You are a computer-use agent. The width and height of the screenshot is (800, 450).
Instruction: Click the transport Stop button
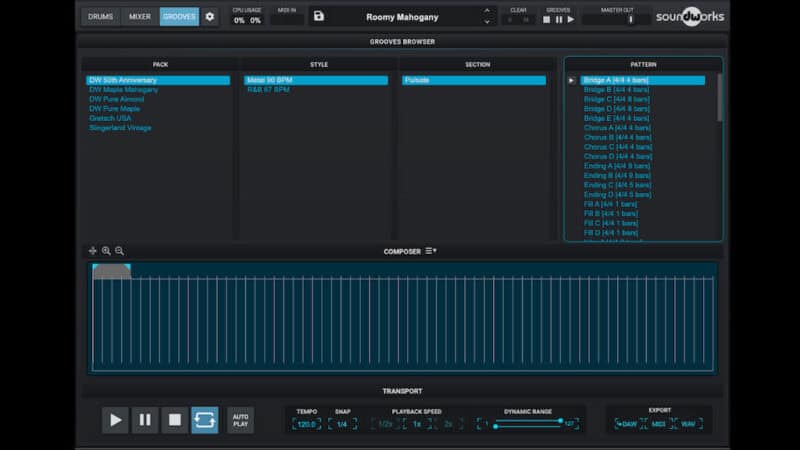coord(175,420)
